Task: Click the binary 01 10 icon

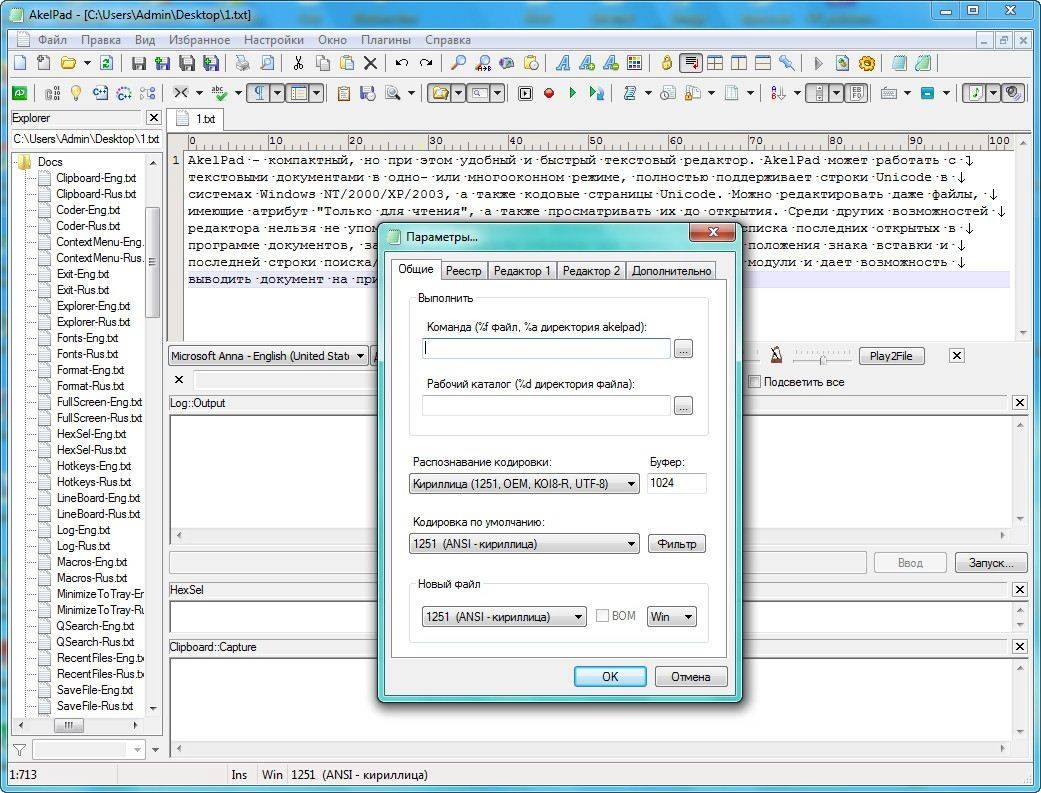Action: click(52, 93)
